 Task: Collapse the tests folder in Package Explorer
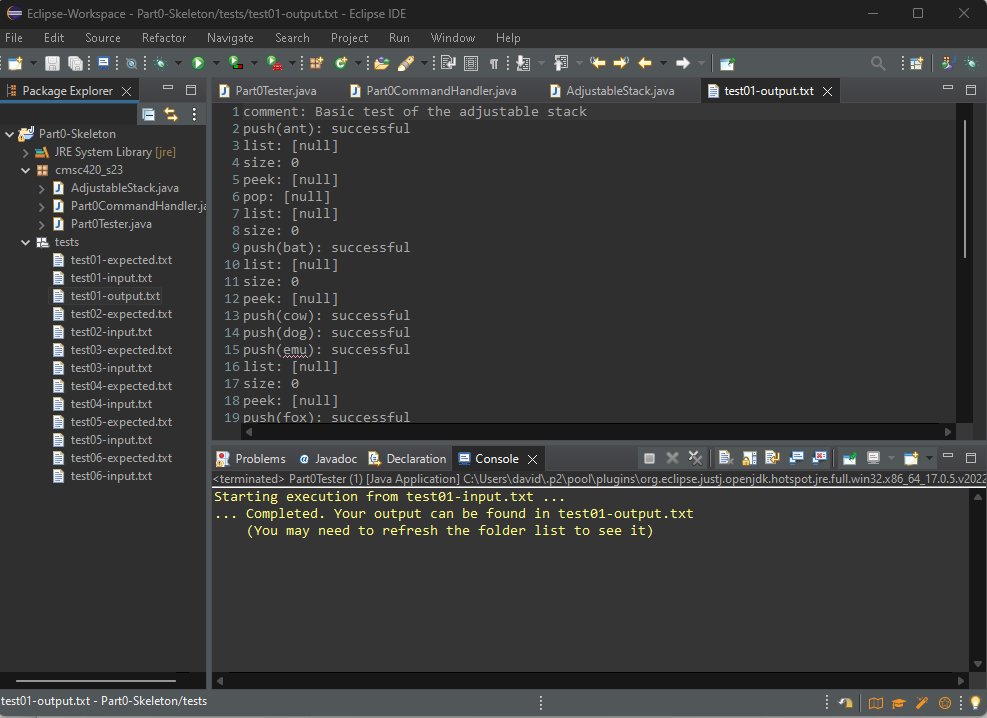[25, 241]
